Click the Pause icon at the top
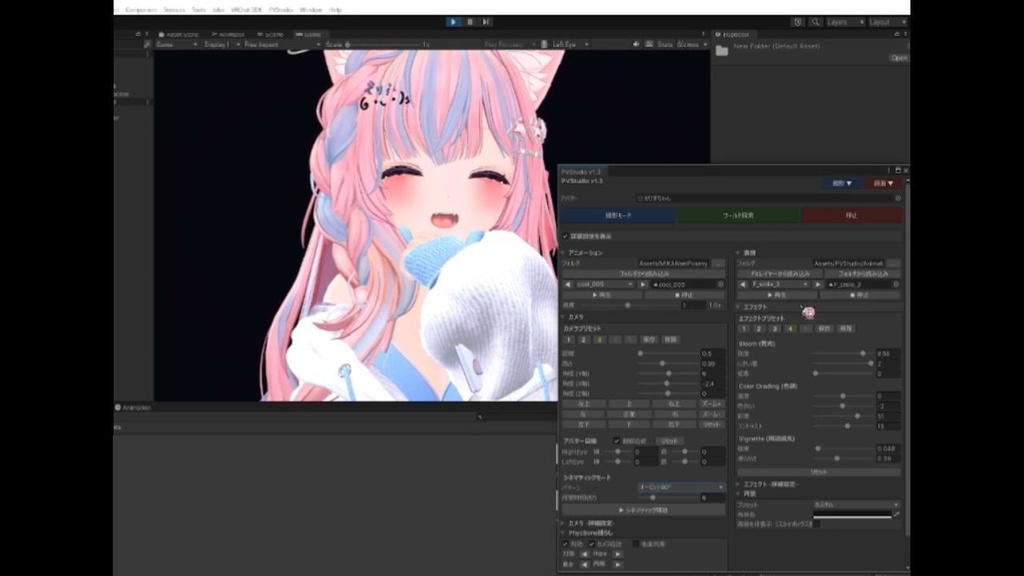 coord(468,21)
